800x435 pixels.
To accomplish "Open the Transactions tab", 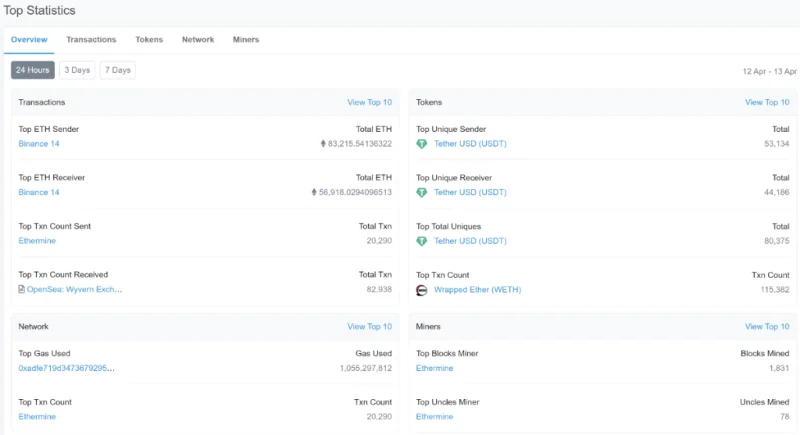I will coord(91,40).
